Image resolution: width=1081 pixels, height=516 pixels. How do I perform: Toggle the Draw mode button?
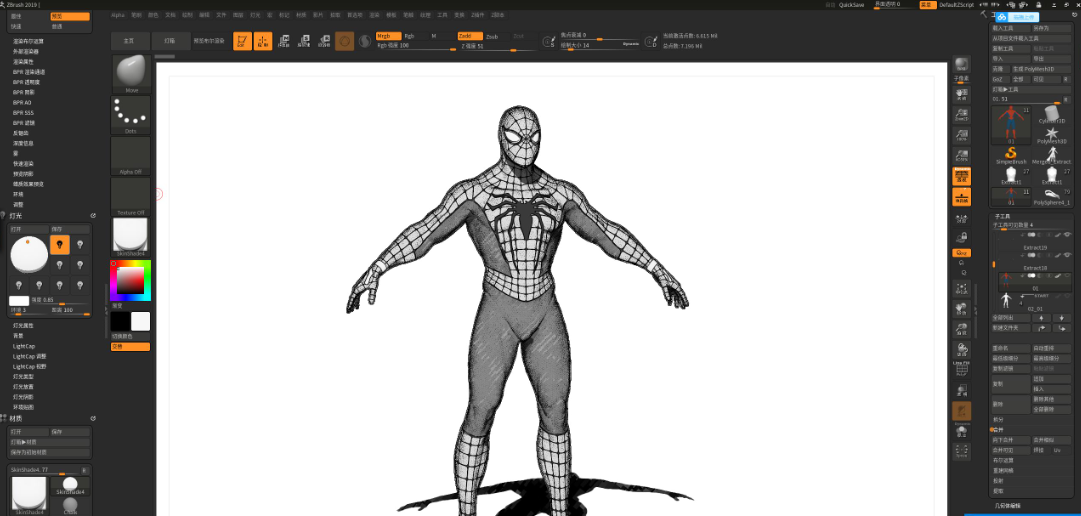[x=263, y=41]
